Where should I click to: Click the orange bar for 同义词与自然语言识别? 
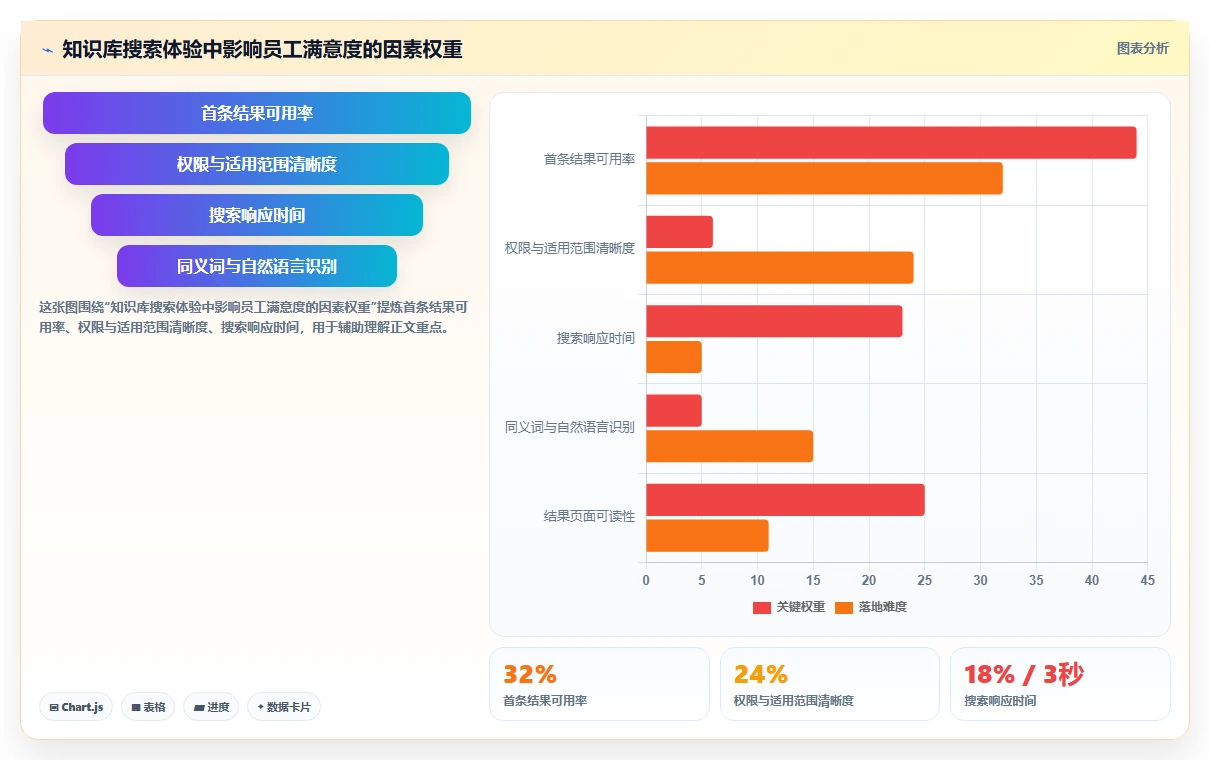pos(729,446)
